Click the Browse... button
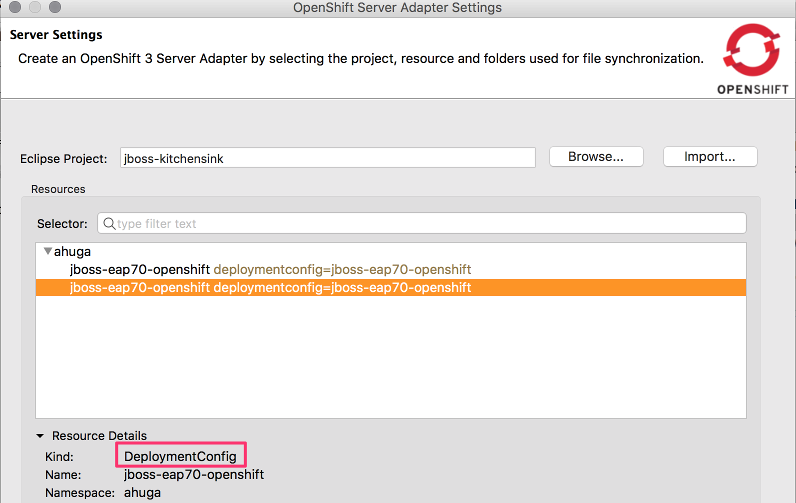Viewport: 796px width, 503px height. (x=596, y=157)
